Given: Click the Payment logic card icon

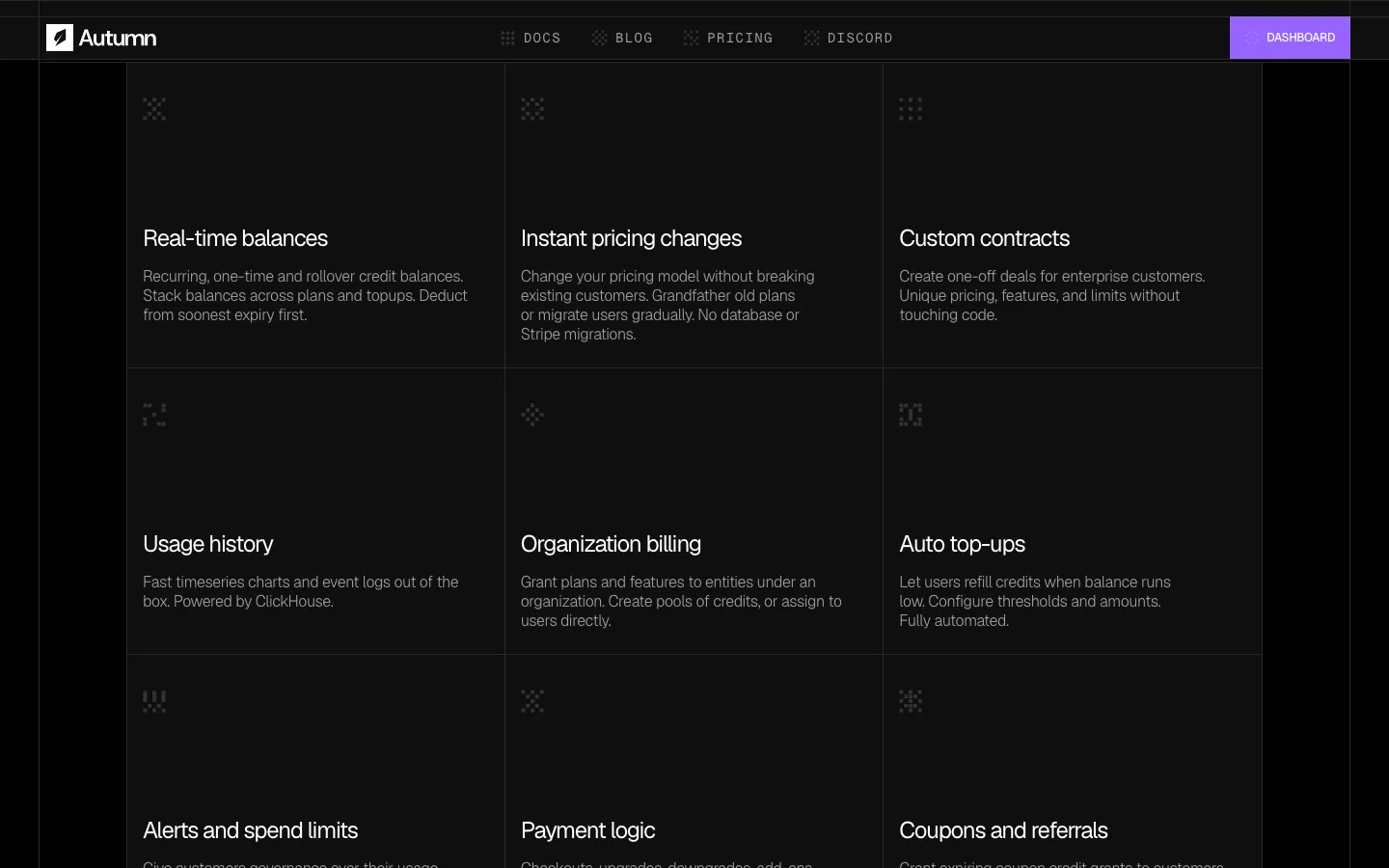Looking at the screenshot, I should pyautogui.click(x=532, y=701).
